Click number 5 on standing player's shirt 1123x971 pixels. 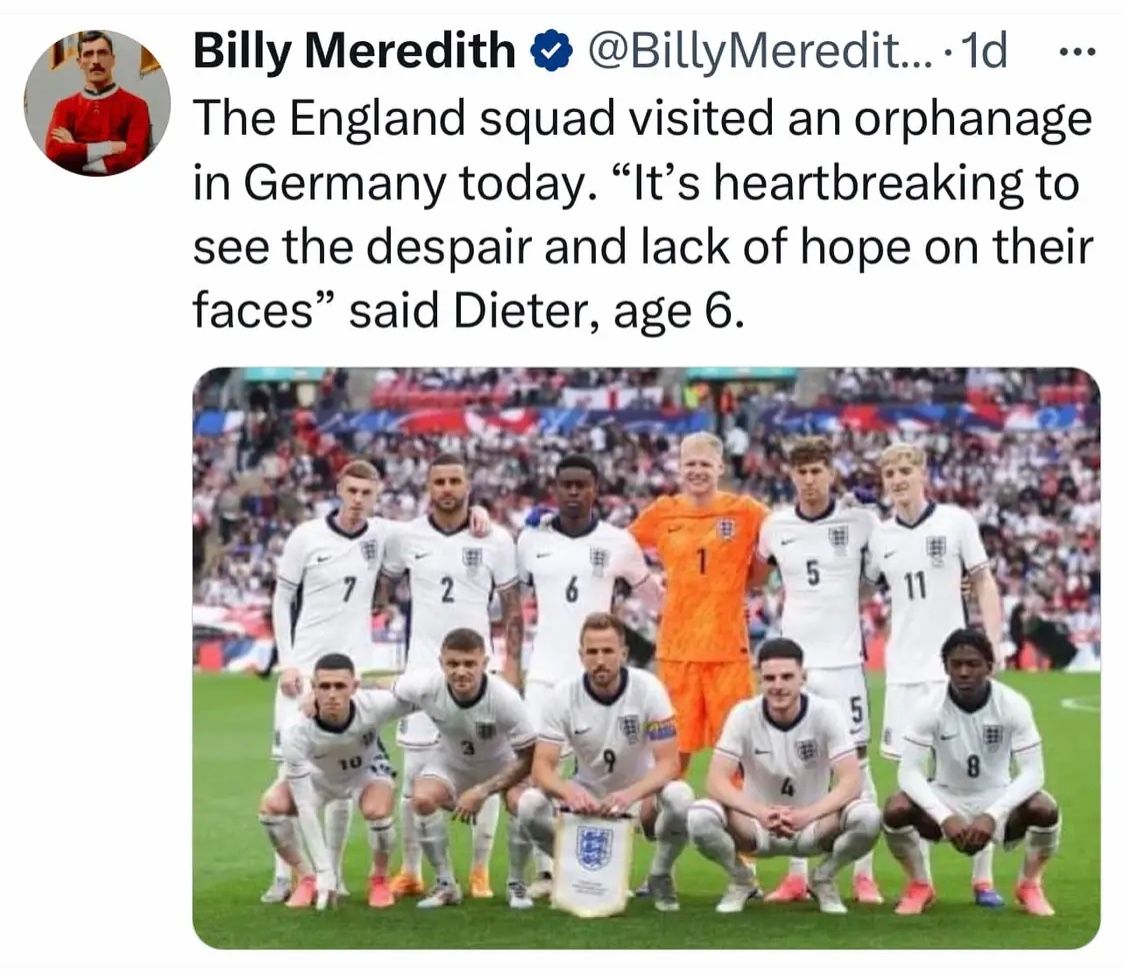click(812, 573)
